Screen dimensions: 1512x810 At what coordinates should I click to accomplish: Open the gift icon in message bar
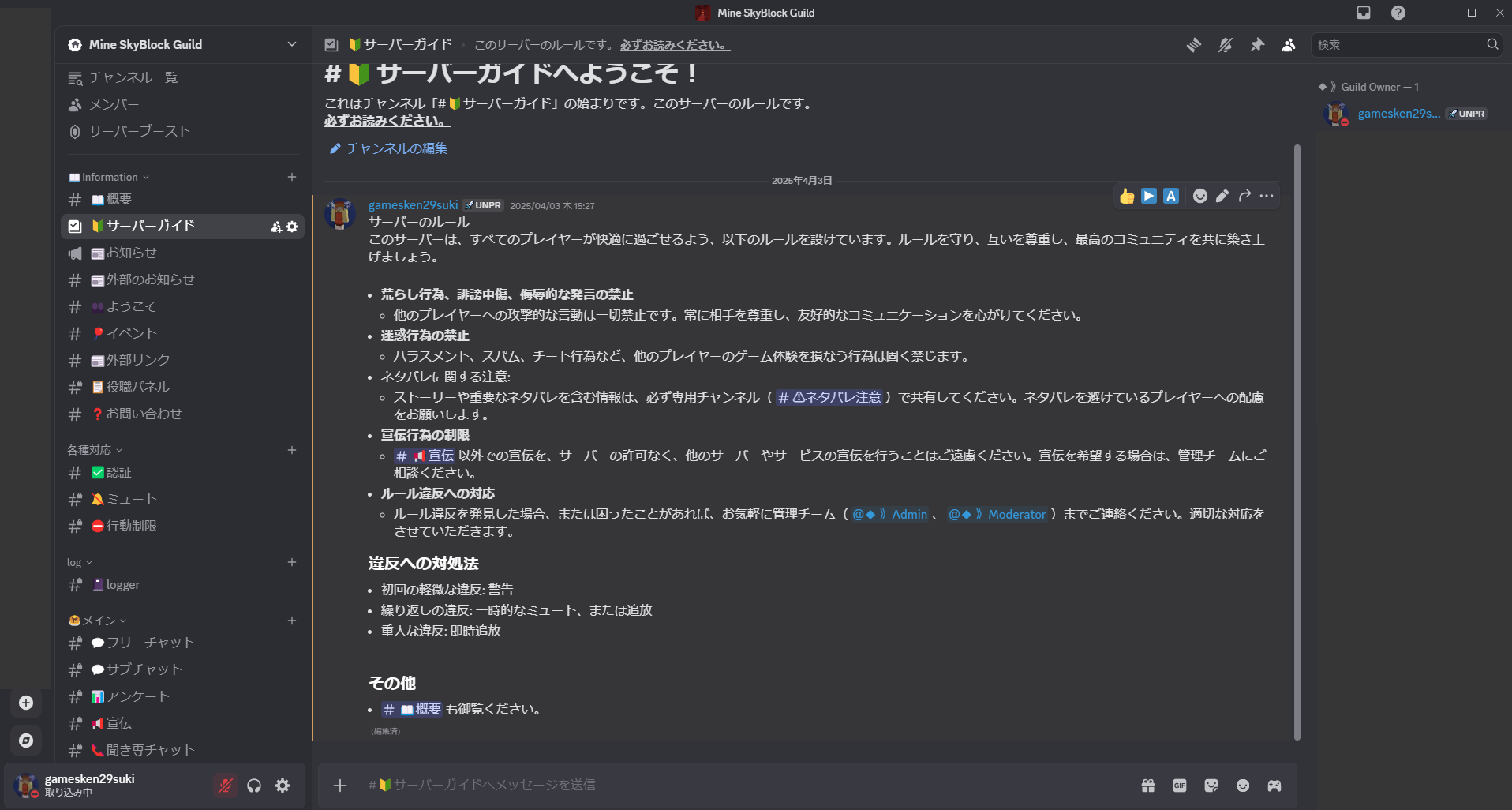point(1148,786)
